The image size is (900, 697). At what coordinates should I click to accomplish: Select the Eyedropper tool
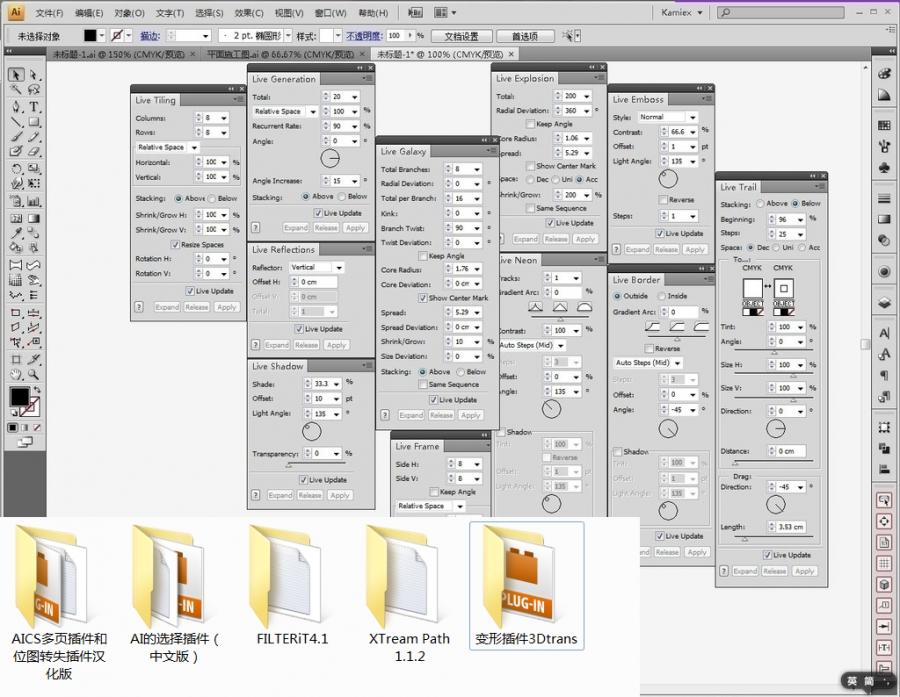16,233
